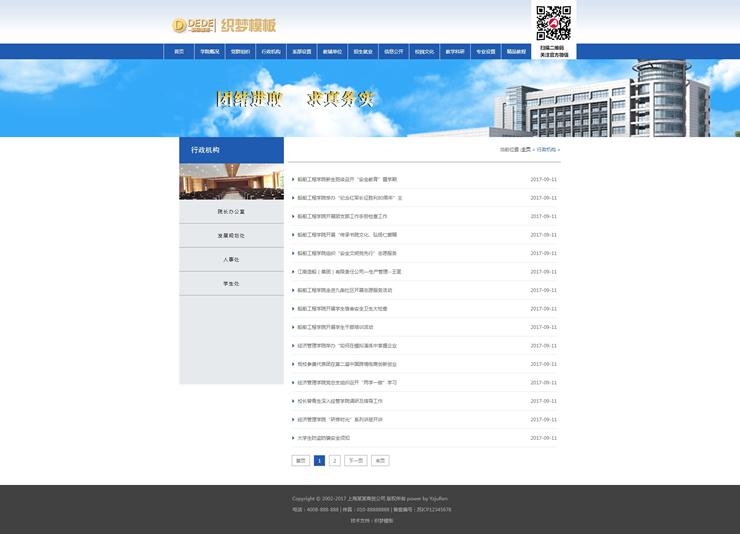Click the 末页 last page button
The height and width of the screenshot is (534, 740).
pyautogui.click(x=380, y=460)
